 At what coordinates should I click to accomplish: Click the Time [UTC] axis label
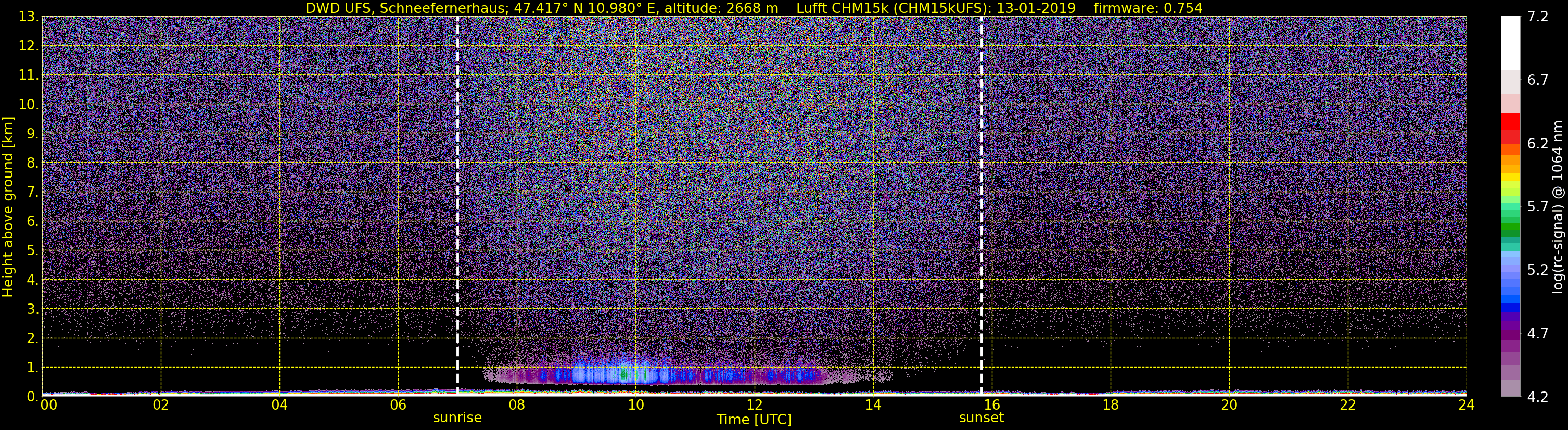[x=754, y=420]
